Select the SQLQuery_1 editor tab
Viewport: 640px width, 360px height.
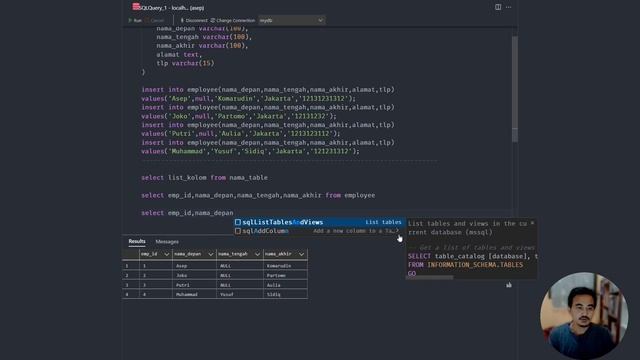pyautogui.click(x=168, y=7)
